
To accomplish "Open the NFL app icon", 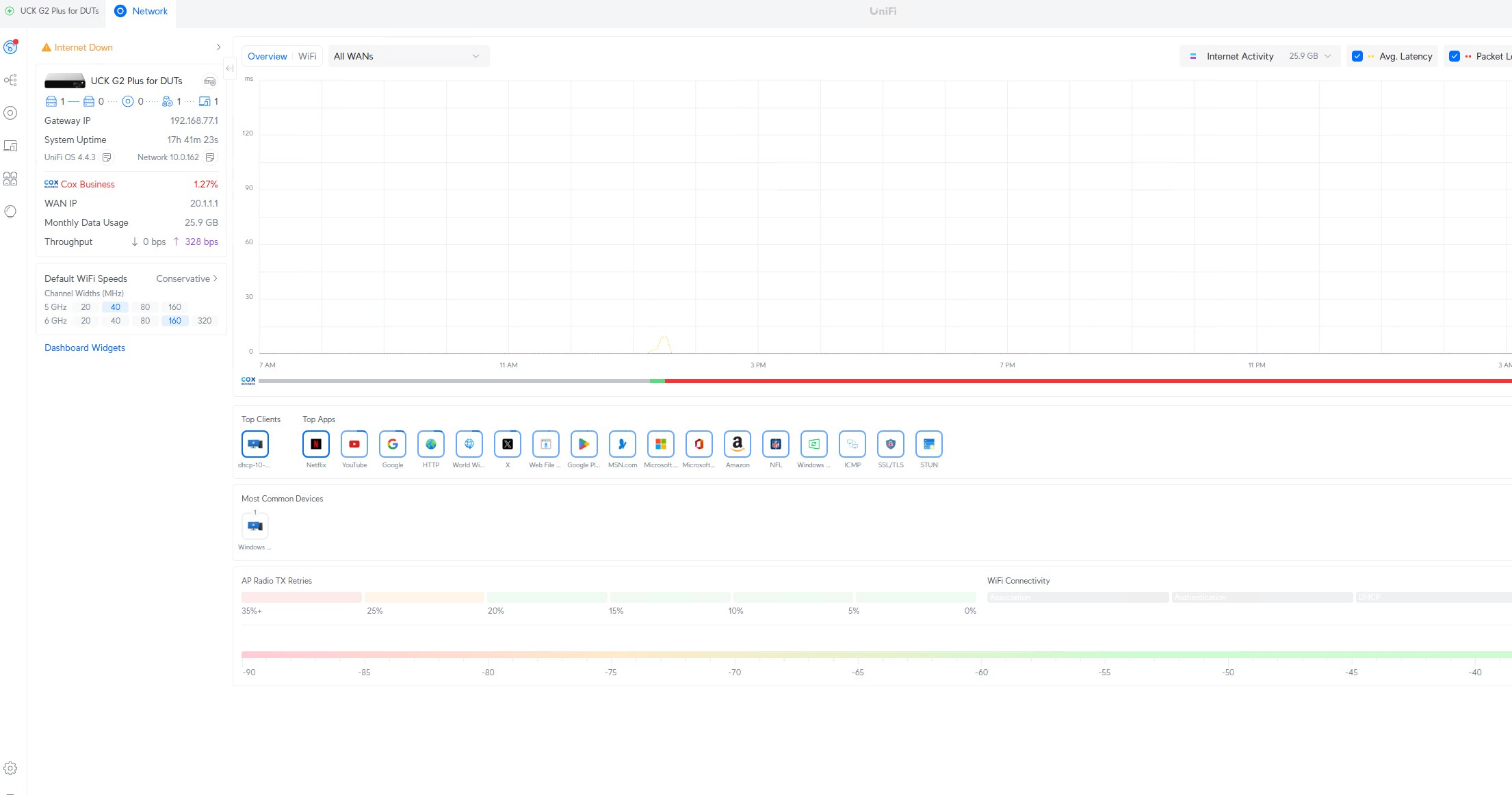I will 775,444.
